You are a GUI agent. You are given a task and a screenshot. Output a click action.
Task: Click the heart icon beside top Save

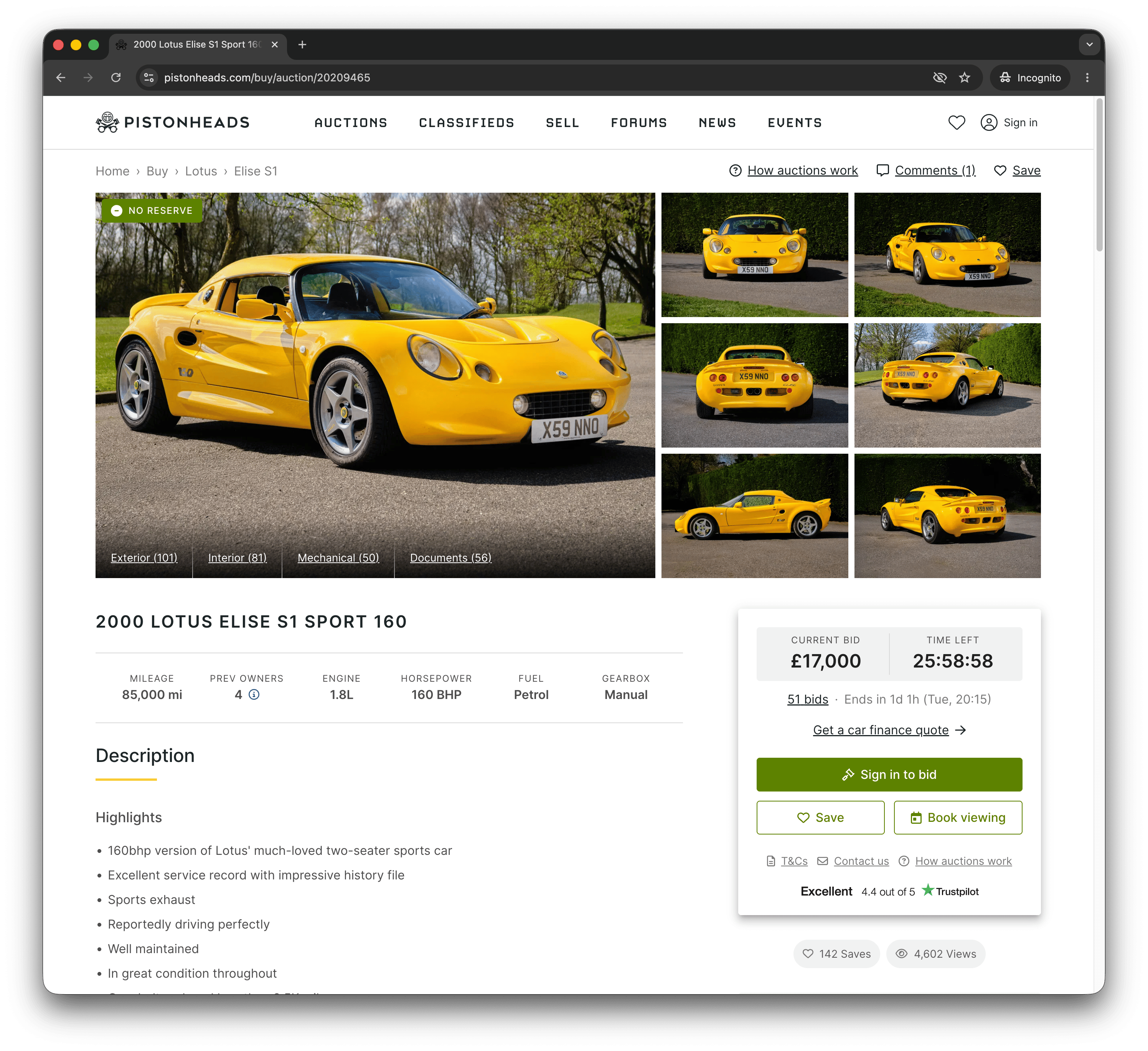click(x=1000, y=170)
